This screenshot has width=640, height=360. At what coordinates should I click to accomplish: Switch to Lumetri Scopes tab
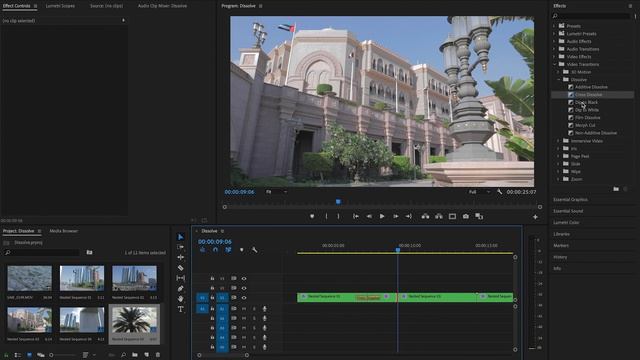[60, 6]
